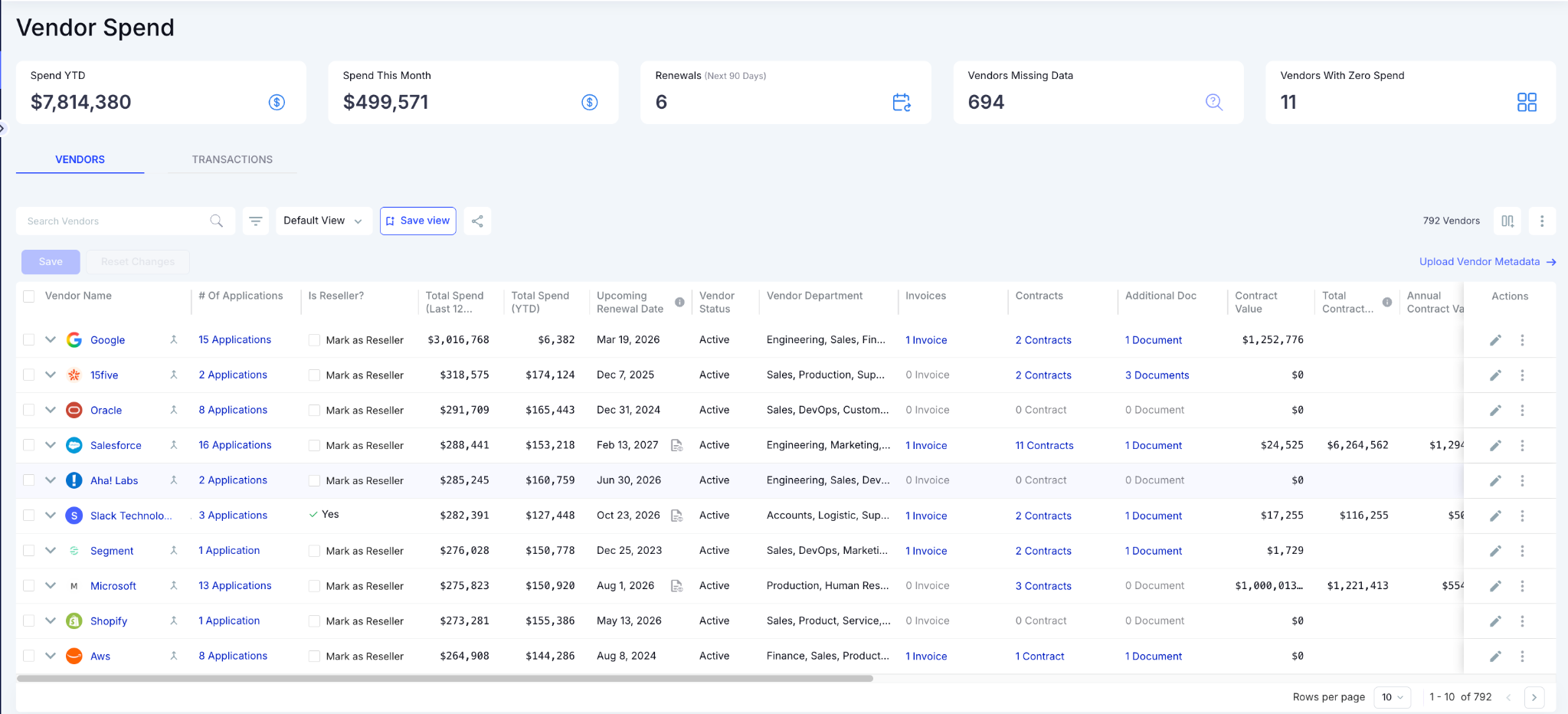This screenshot has height=714, width=1568.
Task: Toggle the select-all checkbox in header
Action: [29, 296]
